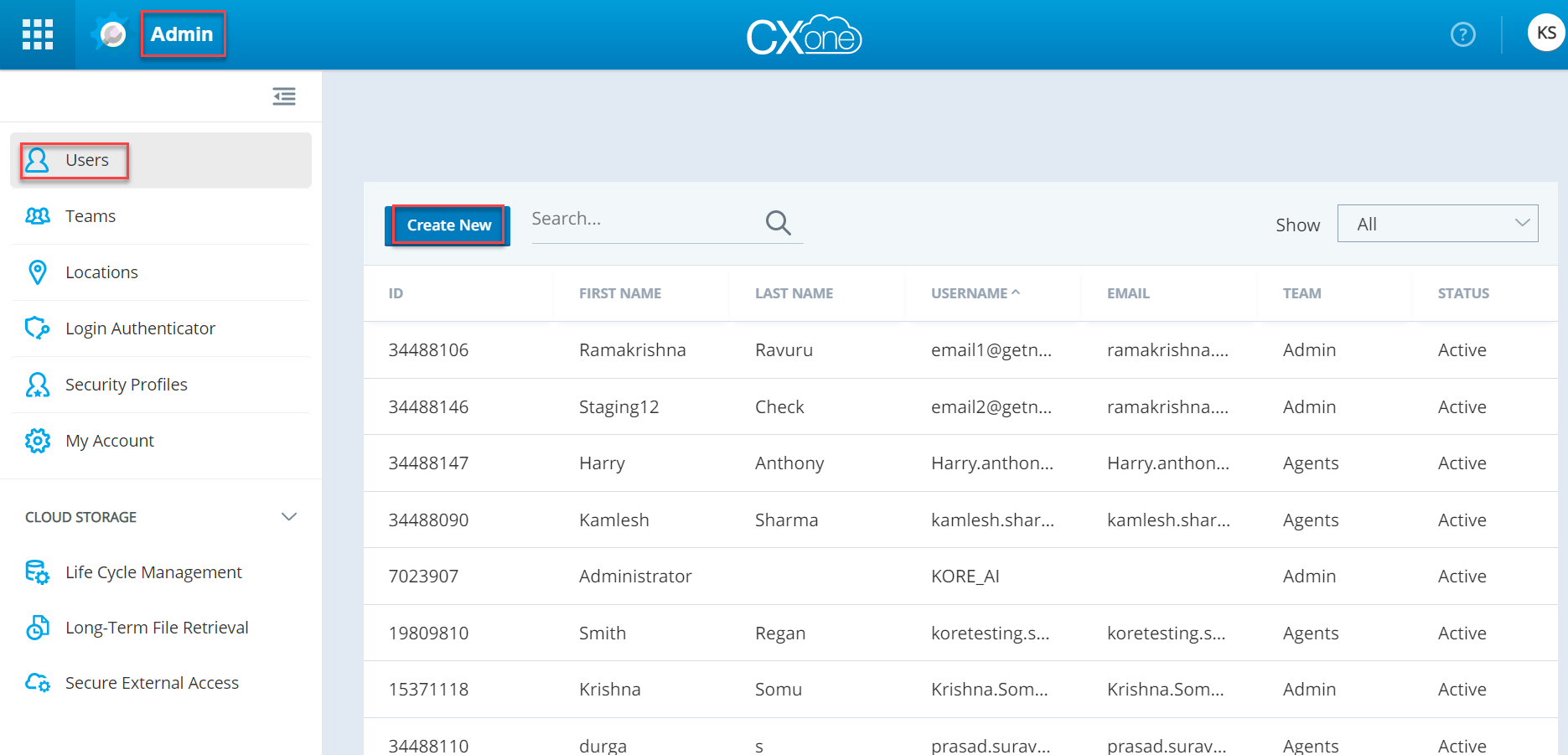Open the Show filter dropdown
The height and width of the screenshot is (755, 1568).
click(x=1437, y=224)
